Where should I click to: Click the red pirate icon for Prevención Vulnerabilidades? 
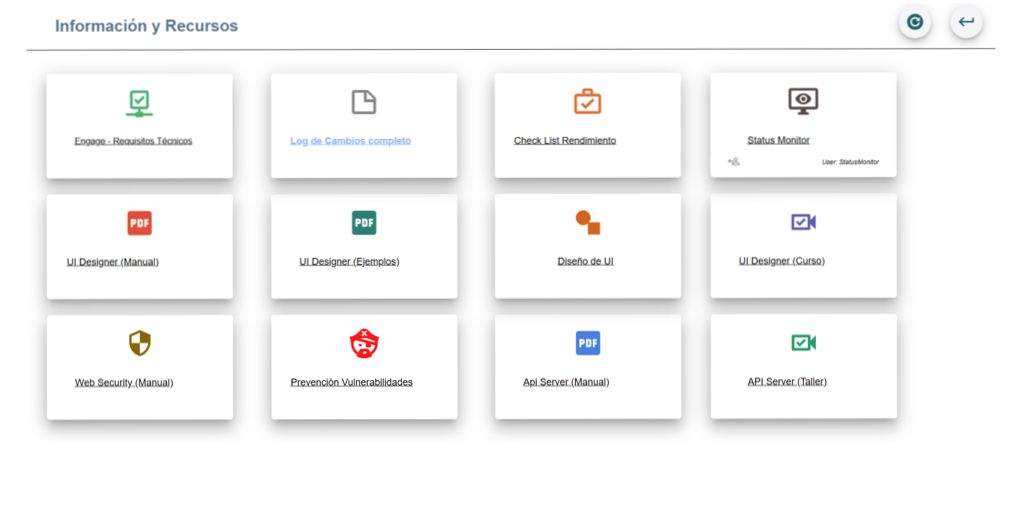pyautogui.click(x=364, y=343)
